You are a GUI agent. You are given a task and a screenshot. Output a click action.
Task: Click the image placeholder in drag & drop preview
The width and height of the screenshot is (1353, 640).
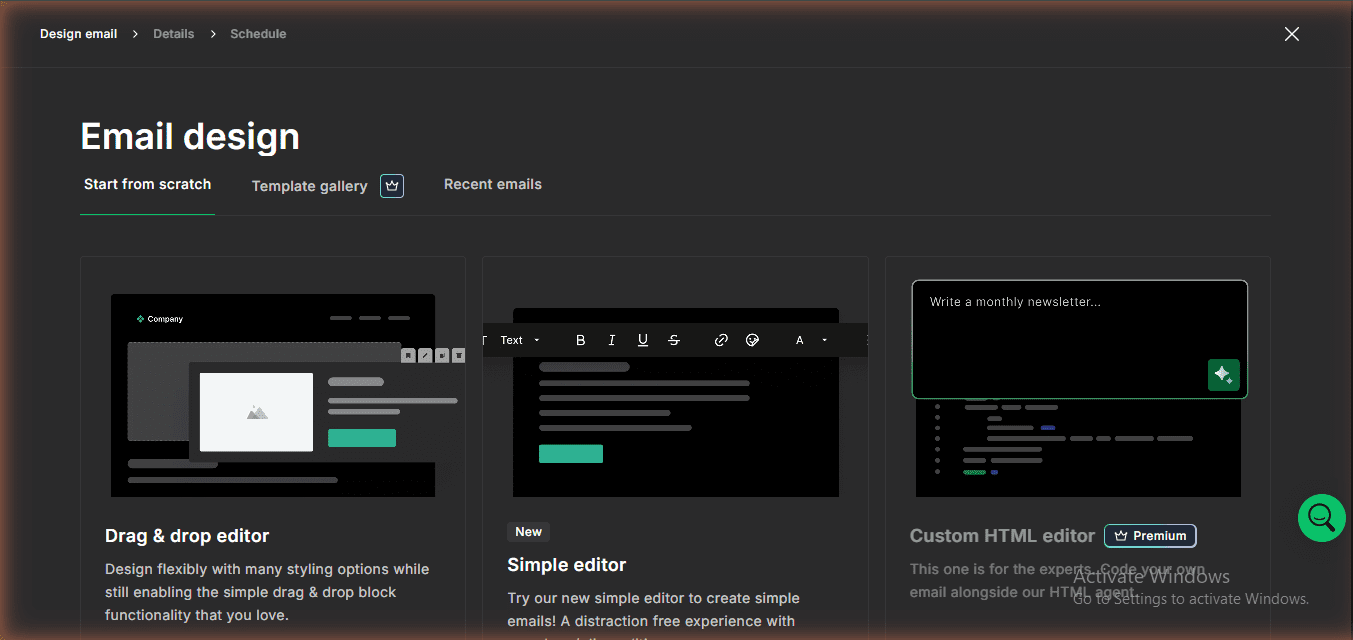coord(256,412)
